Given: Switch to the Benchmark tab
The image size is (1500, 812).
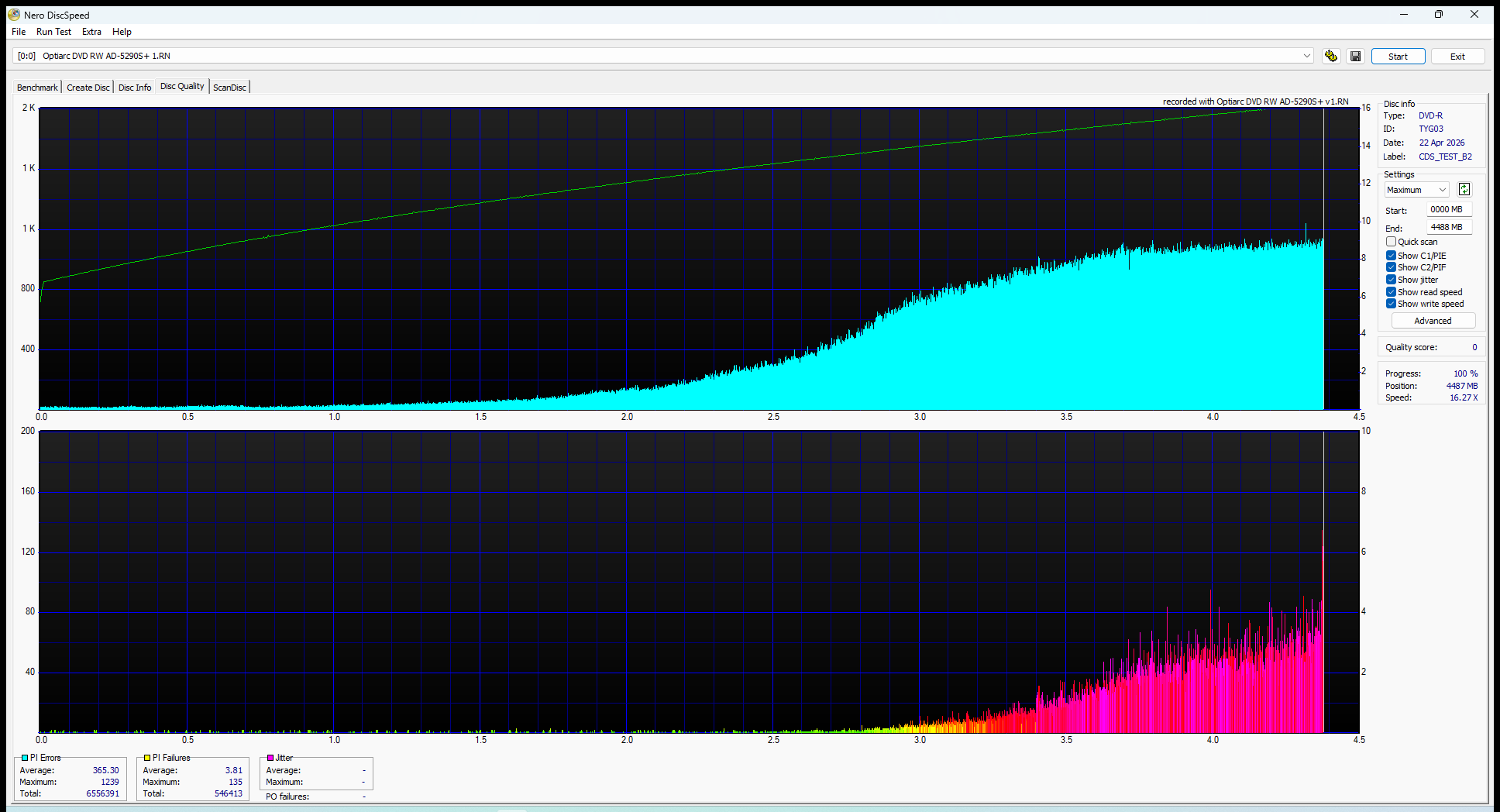Looking at the screenshot, I should [37, 88].
